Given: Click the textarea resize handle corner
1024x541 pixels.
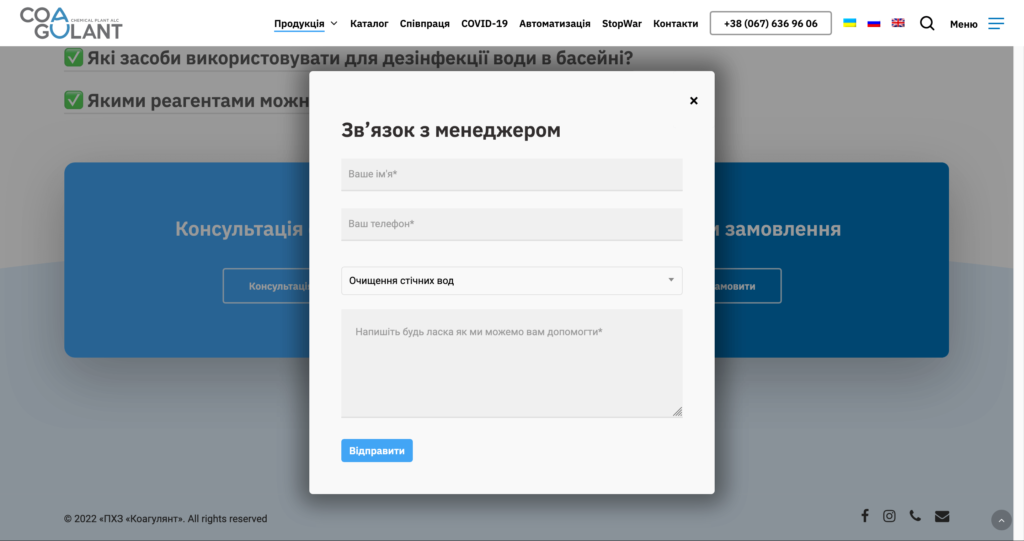Looking at the screenshot, I should click(x=677, y=412).
